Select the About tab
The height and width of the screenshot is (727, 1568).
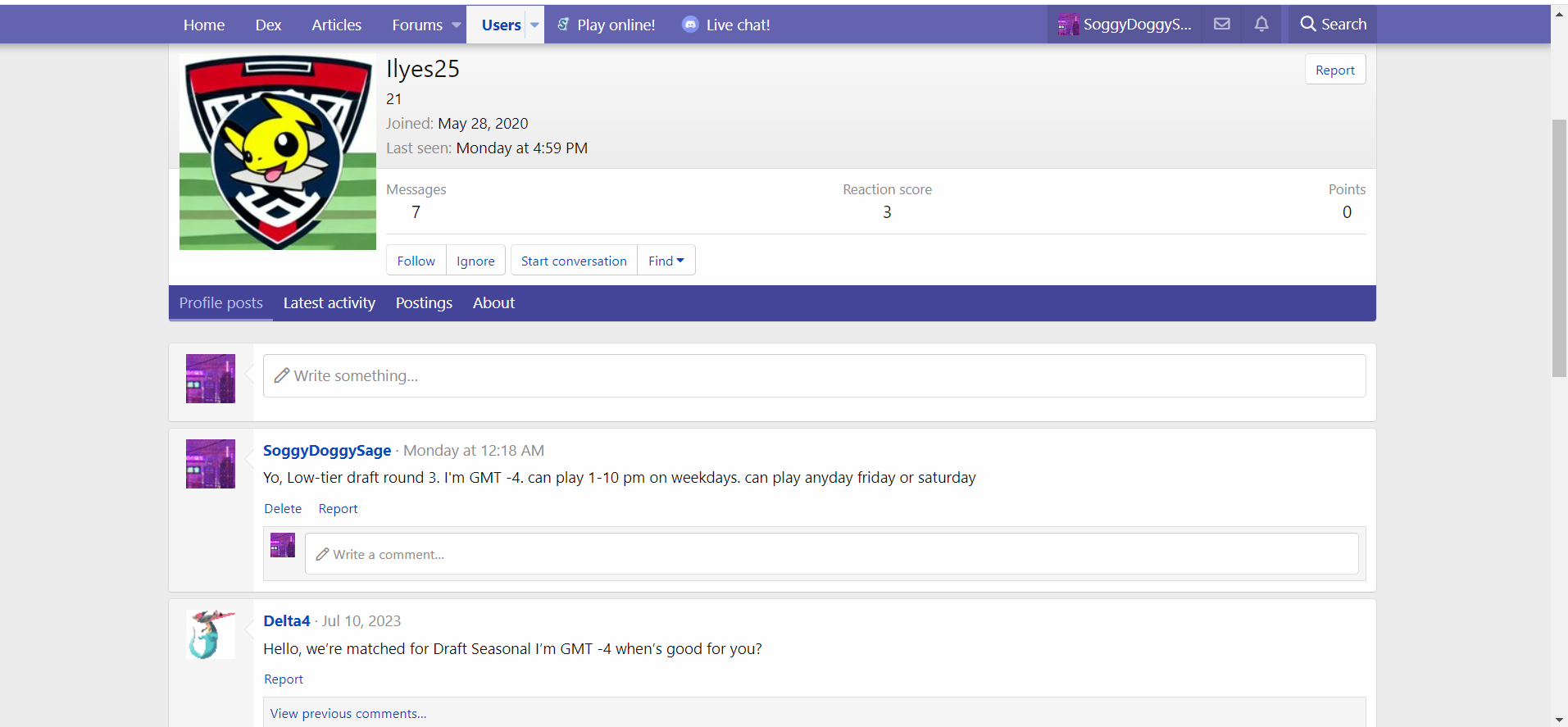(493, 303)
